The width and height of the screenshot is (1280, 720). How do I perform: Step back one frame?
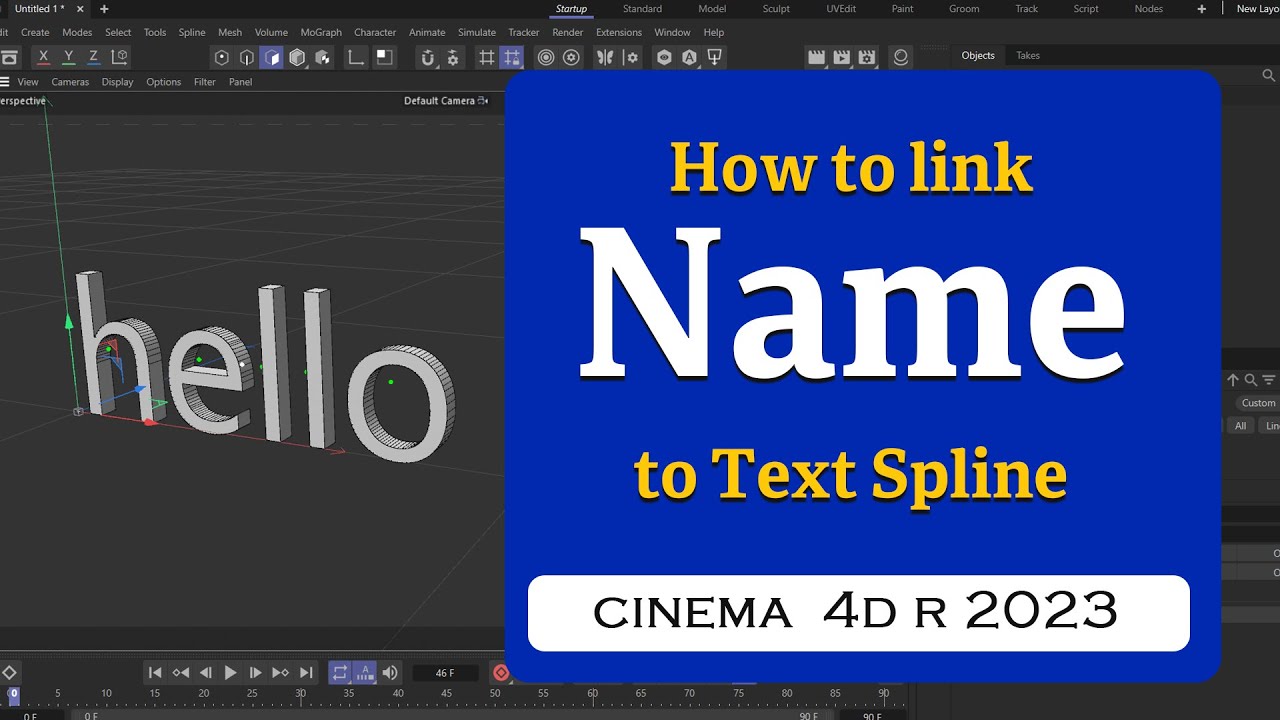(x=205, y=673)
